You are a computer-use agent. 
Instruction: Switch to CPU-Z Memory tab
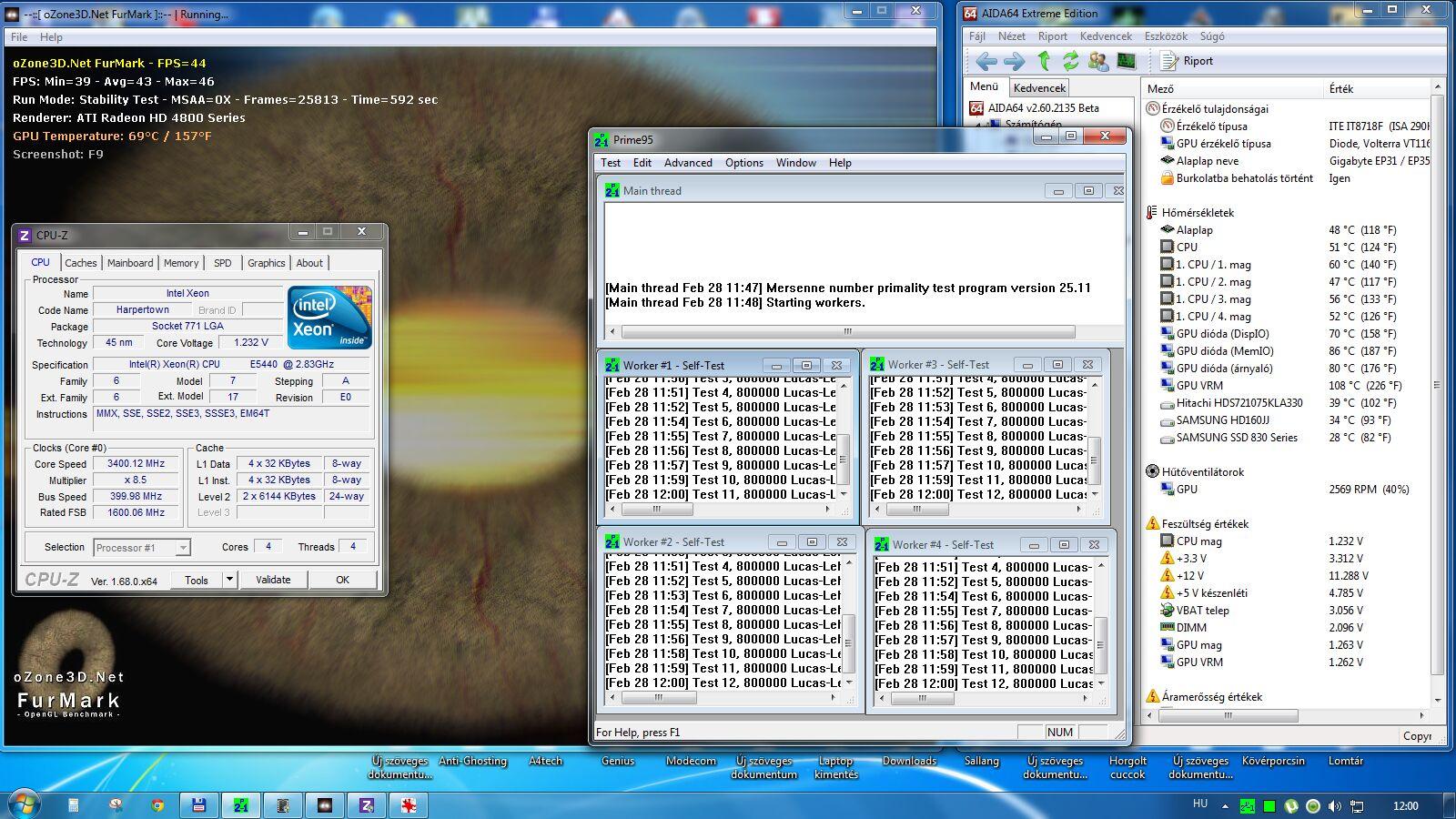[181, 263]
